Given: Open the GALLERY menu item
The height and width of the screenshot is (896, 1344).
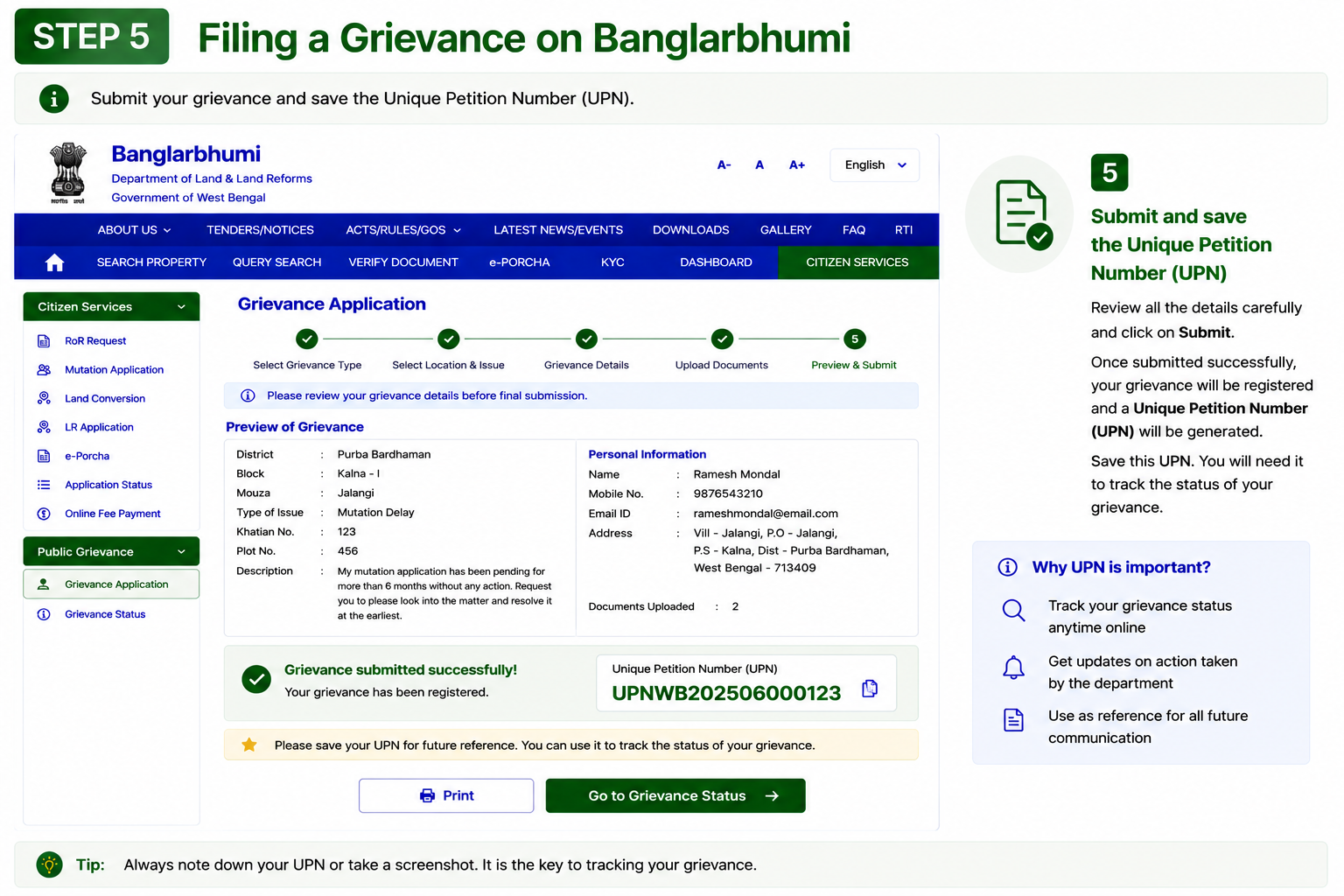Looking at the screenshot, I should coord(786,230).
